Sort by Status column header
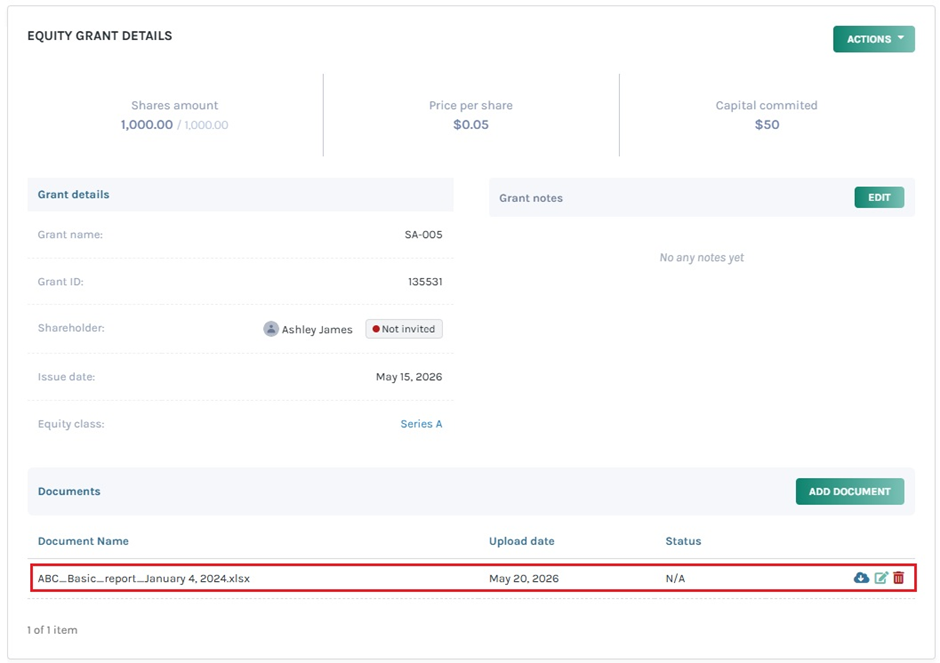Image resolution: width=940 pixels, height=663 pixels. click(683, 541)
